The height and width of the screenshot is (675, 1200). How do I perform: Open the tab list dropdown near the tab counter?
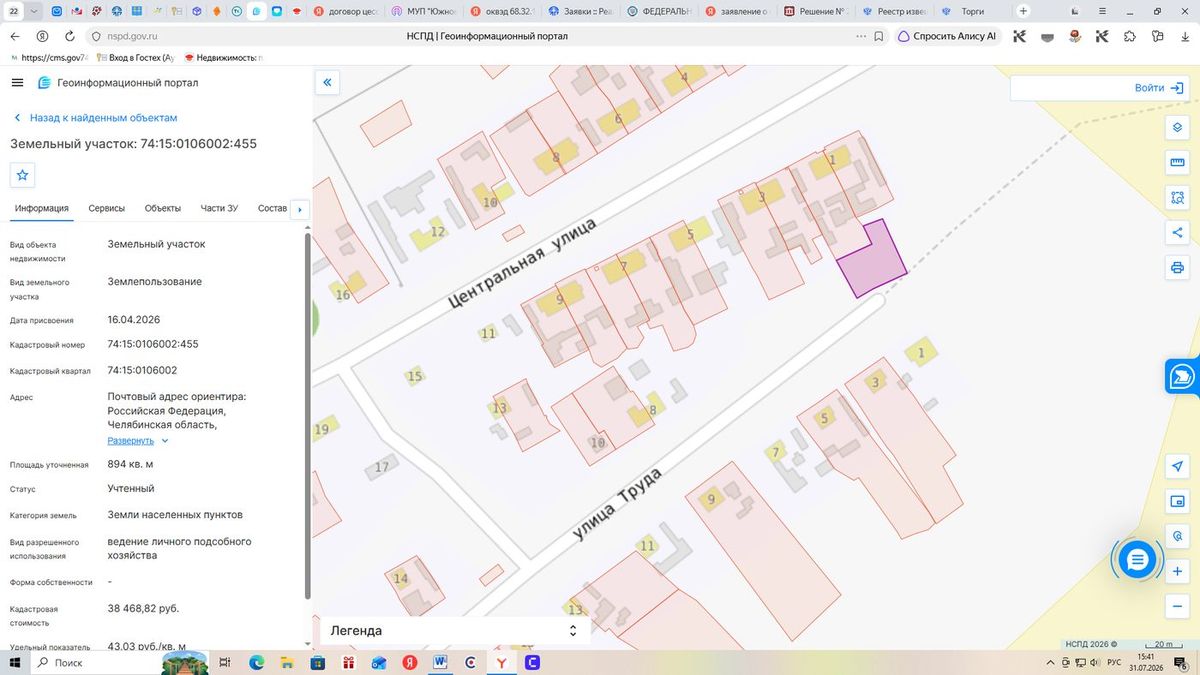(x=35, y=11)
